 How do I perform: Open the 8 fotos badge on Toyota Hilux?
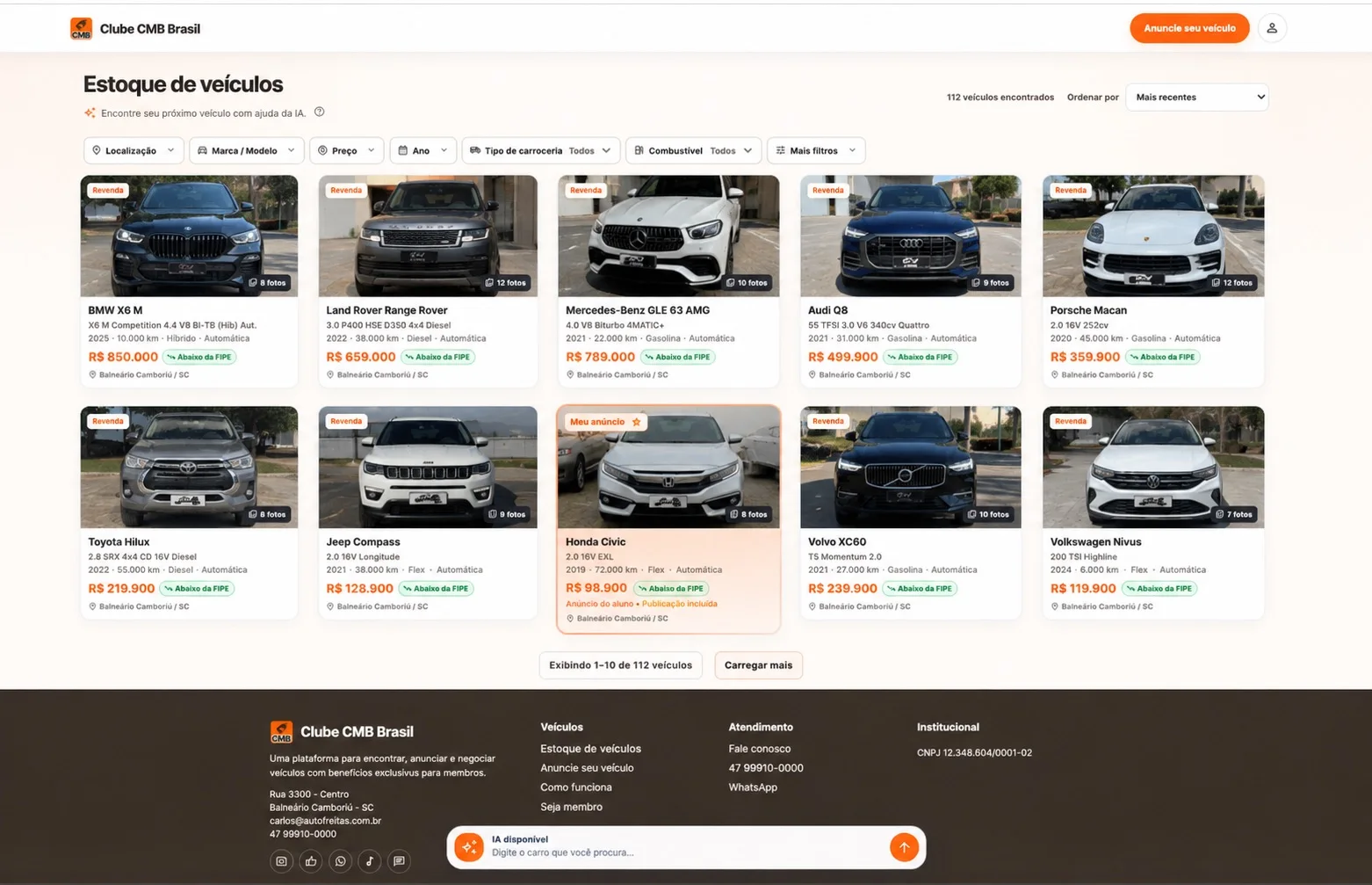click(268, 514)
